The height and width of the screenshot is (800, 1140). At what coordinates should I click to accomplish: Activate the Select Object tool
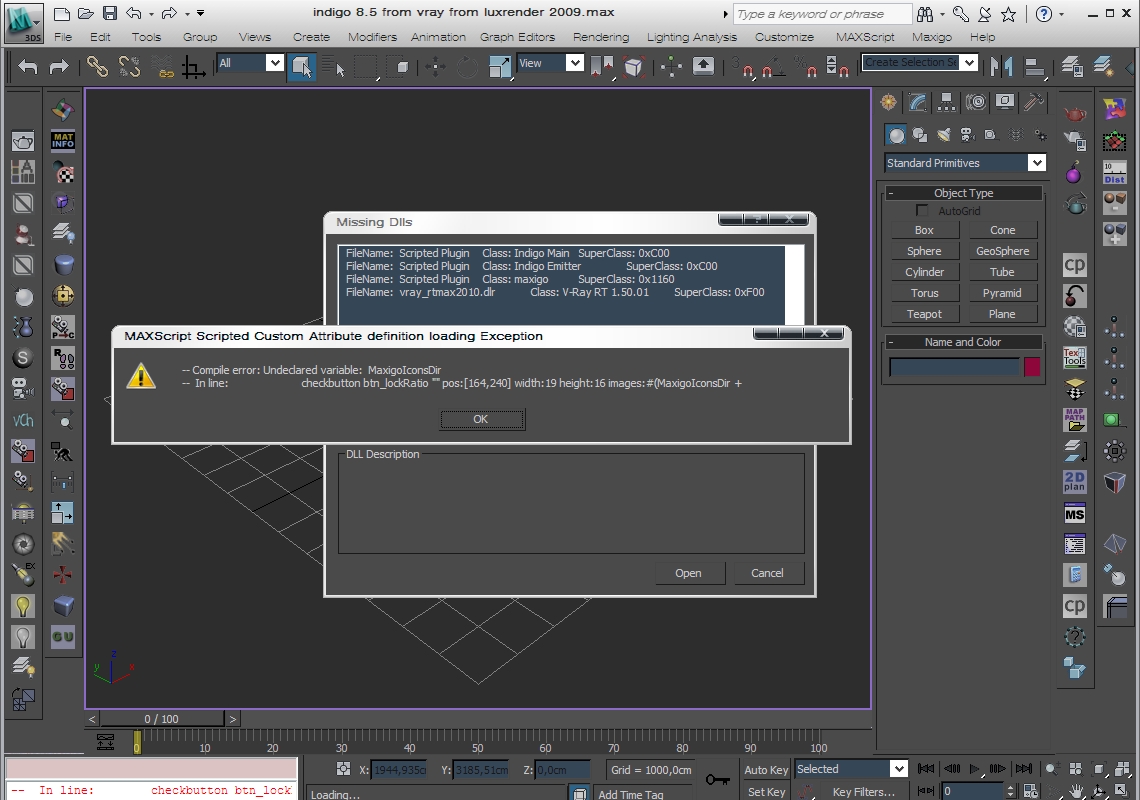[x=301, y=67]
